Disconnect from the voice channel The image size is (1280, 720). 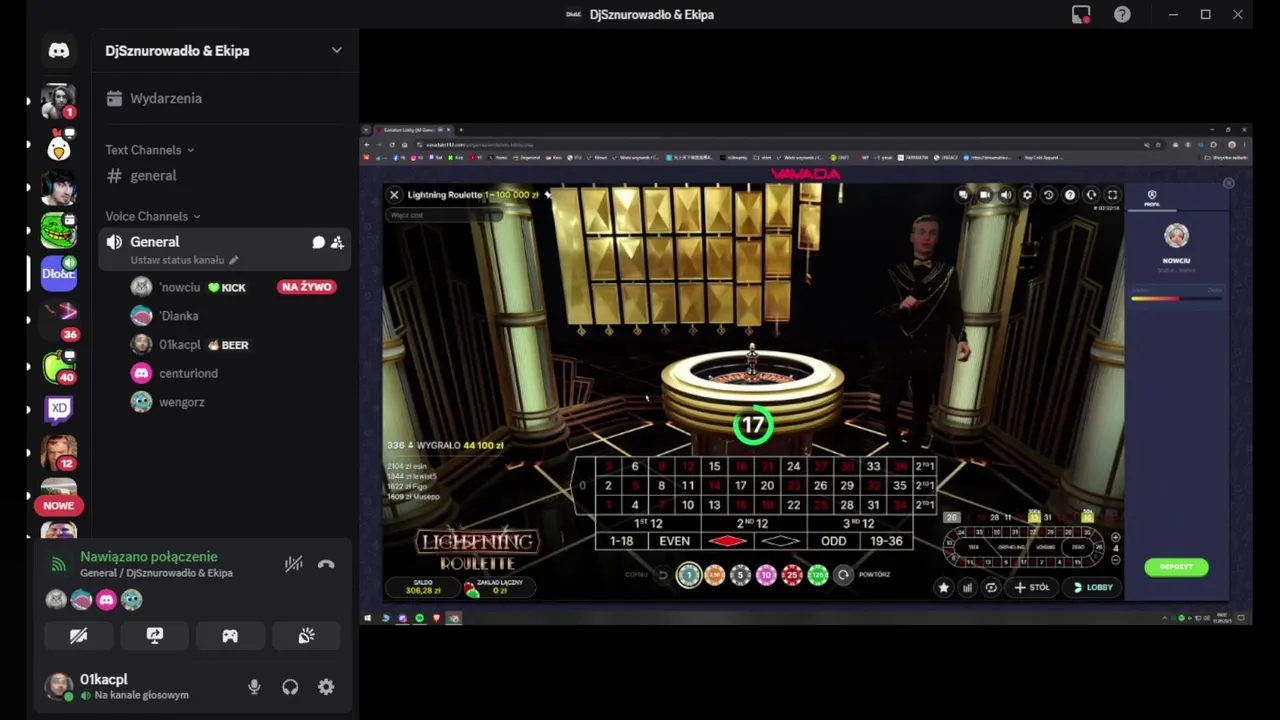click(x=326, y=564)
